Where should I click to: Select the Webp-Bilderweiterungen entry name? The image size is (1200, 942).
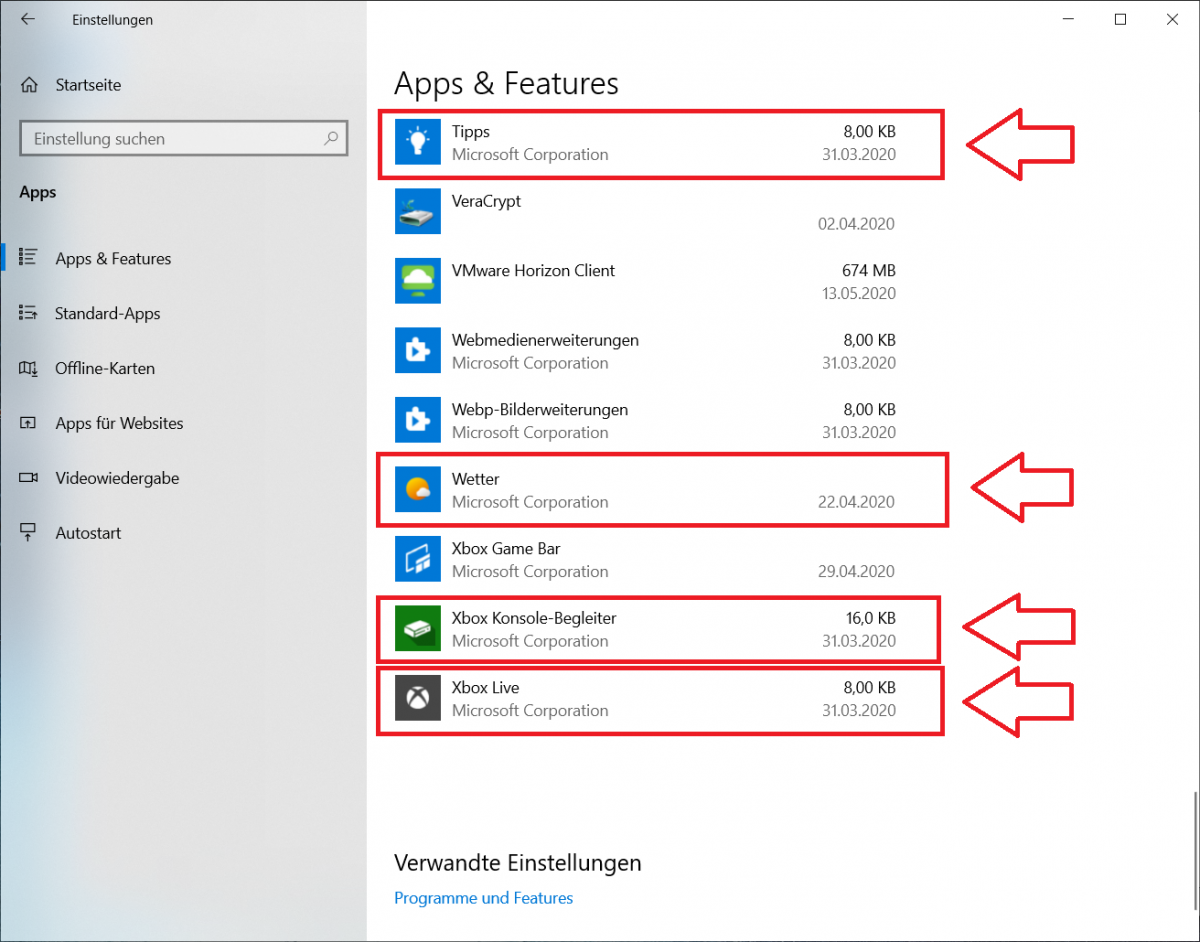[540, 409]
